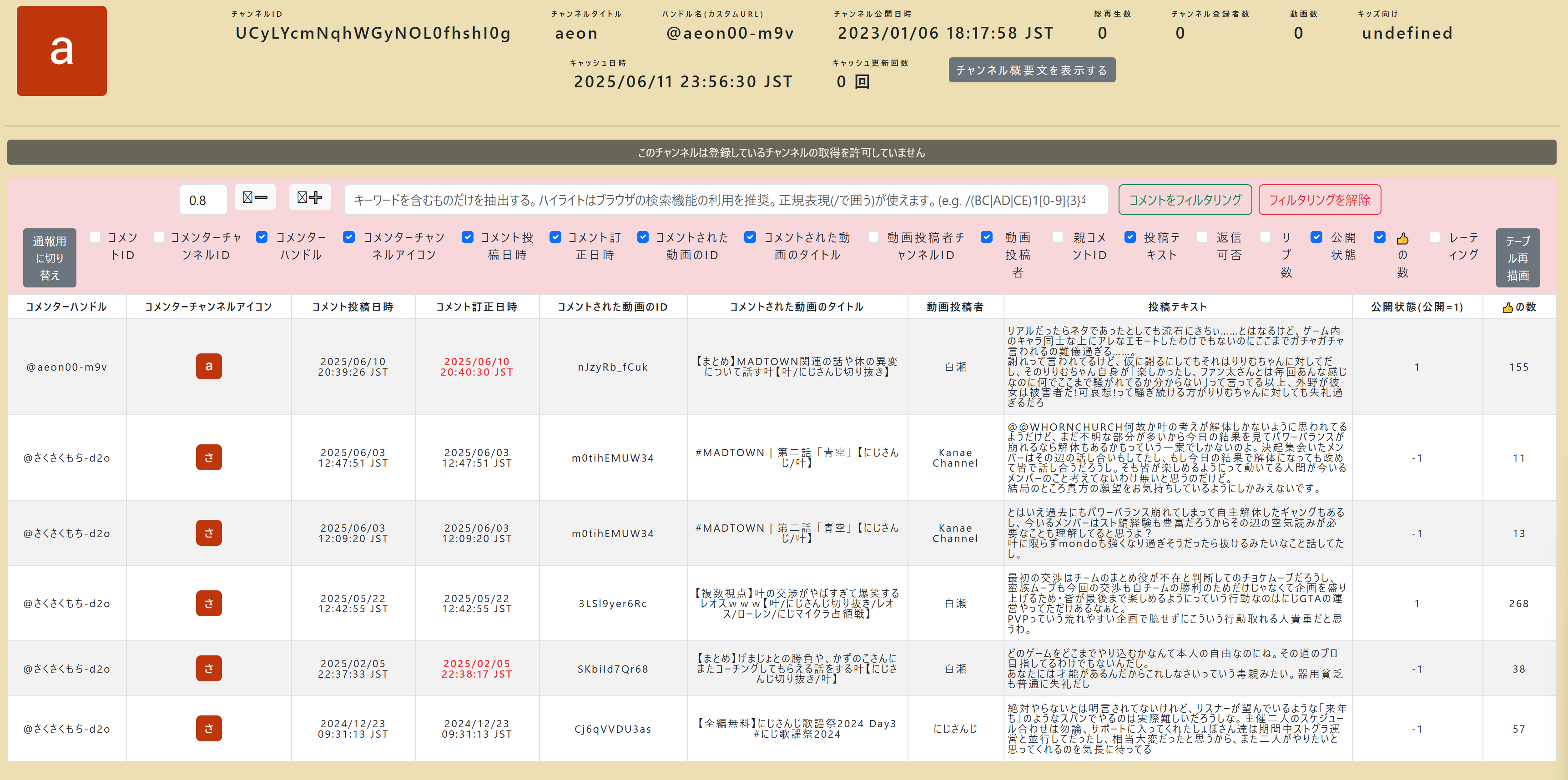Image resolution: width=1568 pixels, height=780 pixels.
Task: Click title 【全編無料】にじさんじ歌謡祭2024 Day3
Action: pyautogui.click(x=797, y=728)
